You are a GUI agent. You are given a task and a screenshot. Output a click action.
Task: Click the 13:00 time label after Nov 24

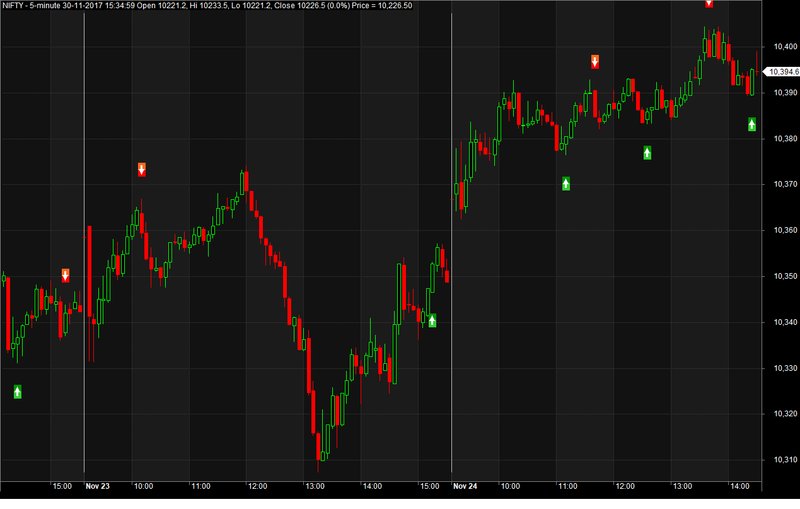[x=682, y=487]
